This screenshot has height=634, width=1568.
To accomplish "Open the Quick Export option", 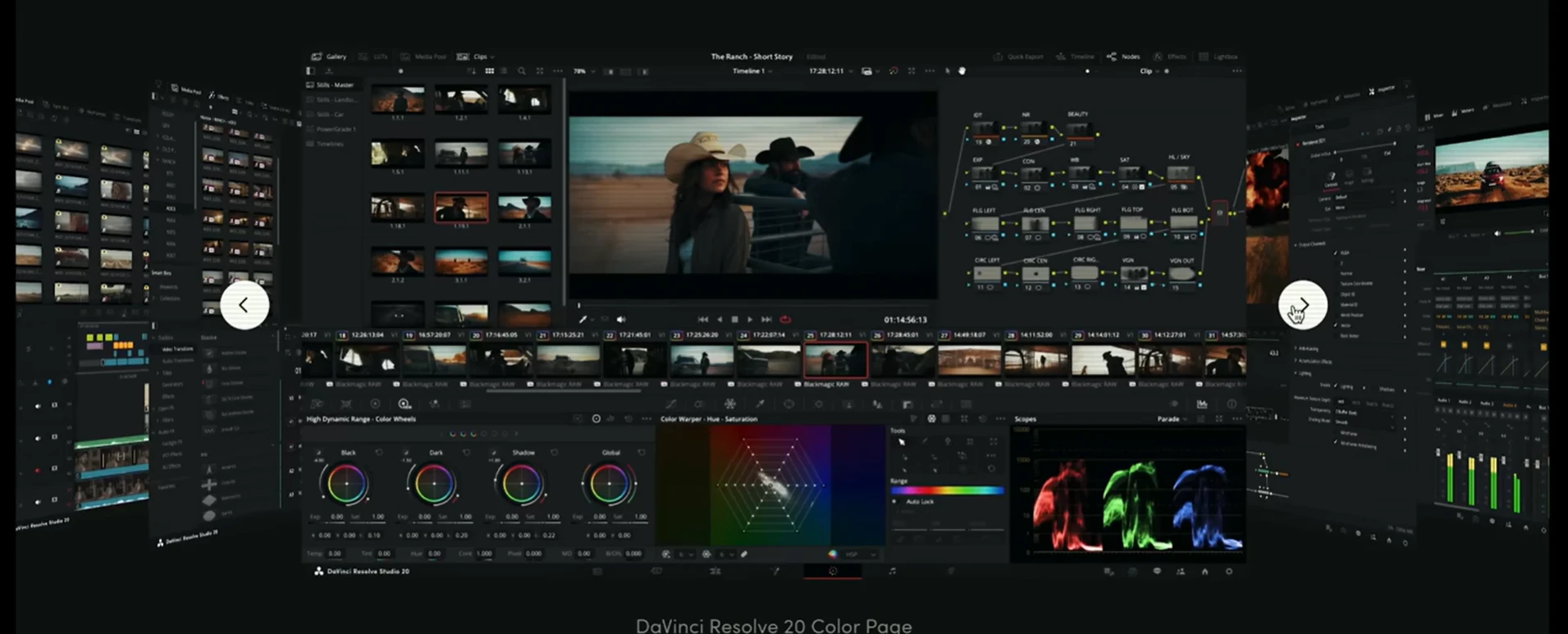I will point(1018,57).
